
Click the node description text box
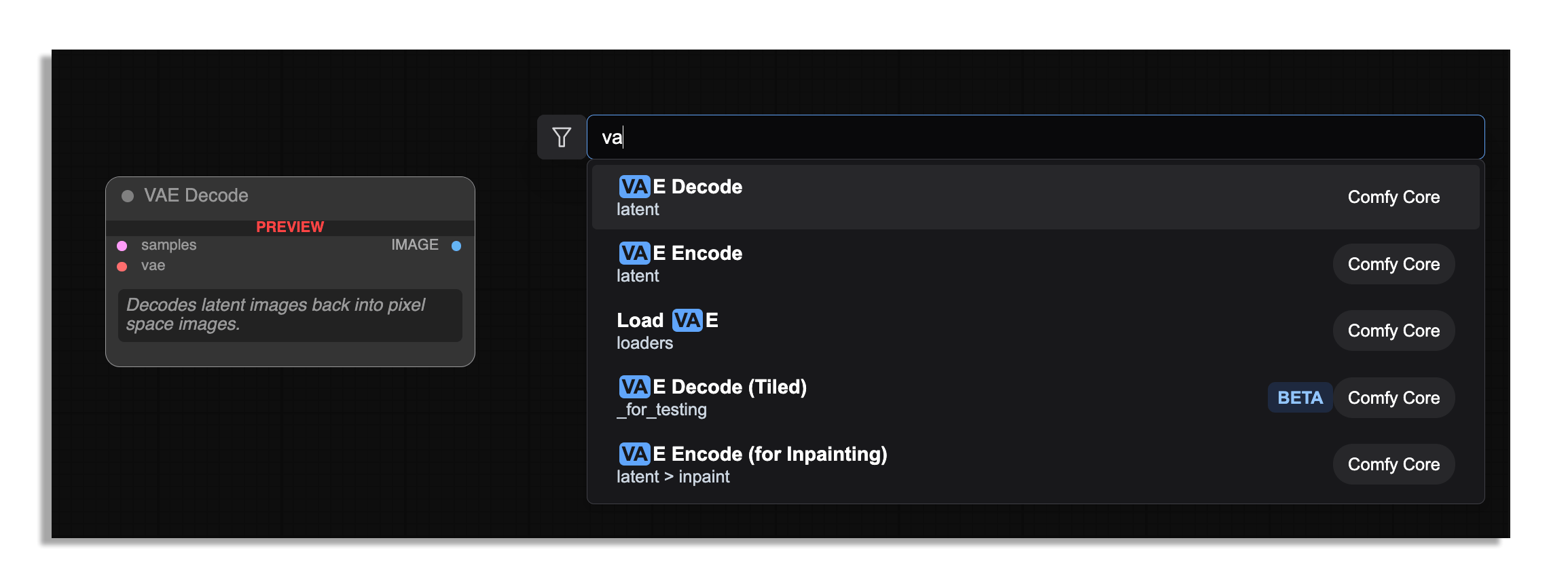[x=290, y=315]
